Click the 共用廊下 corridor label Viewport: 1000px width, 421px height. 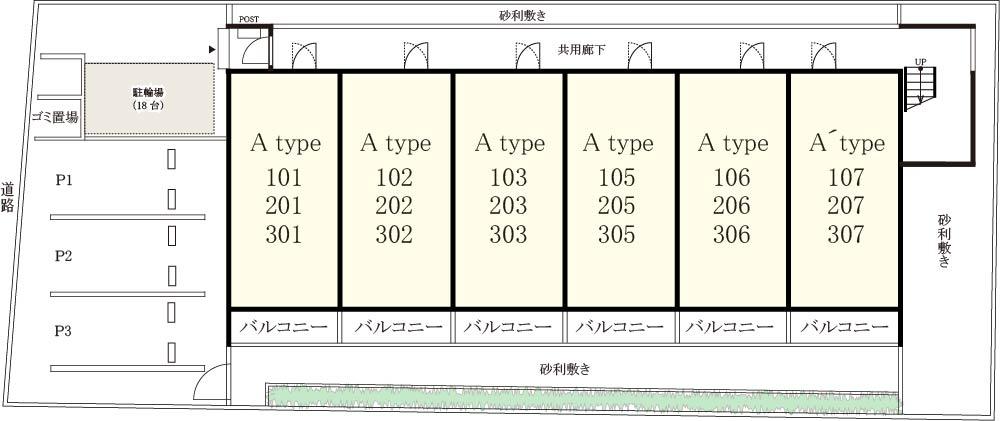click(582, 49)
